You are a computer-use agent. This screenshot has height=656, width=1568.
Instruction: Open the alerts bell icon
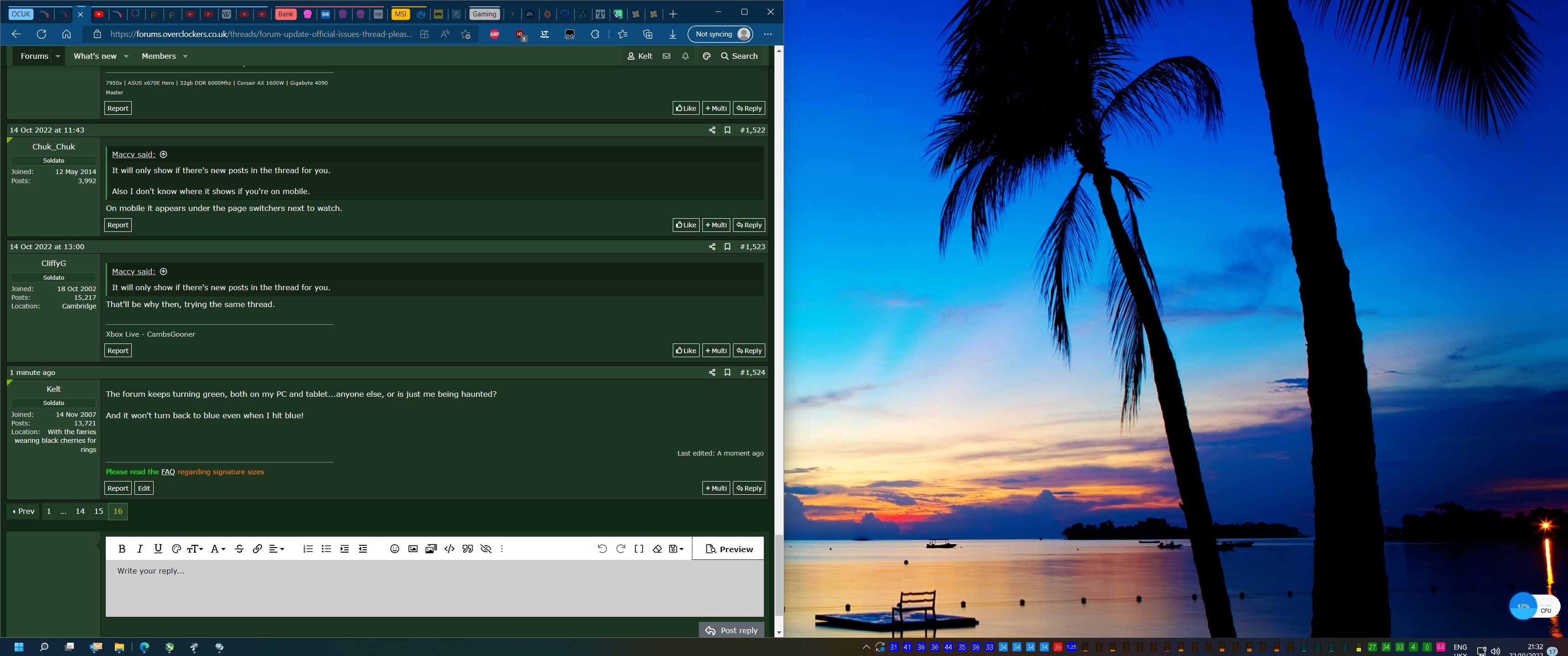686,56
